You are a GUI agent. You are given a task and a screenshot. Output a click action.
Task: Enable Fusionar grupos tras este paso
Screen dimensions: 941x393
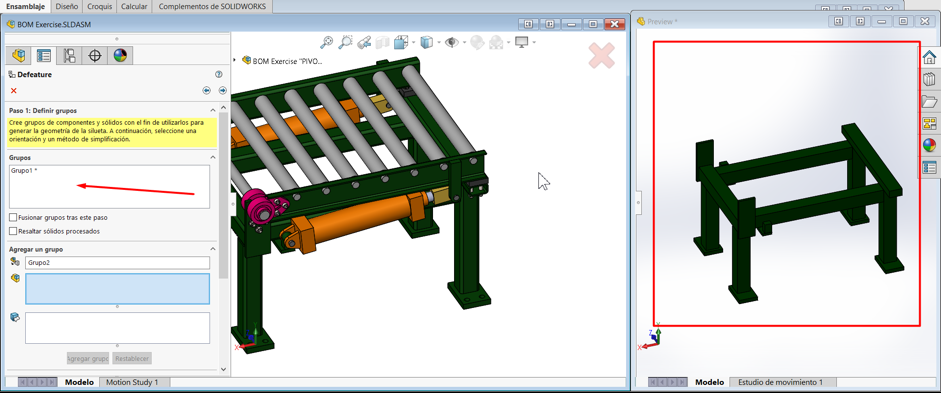point(13,217)
